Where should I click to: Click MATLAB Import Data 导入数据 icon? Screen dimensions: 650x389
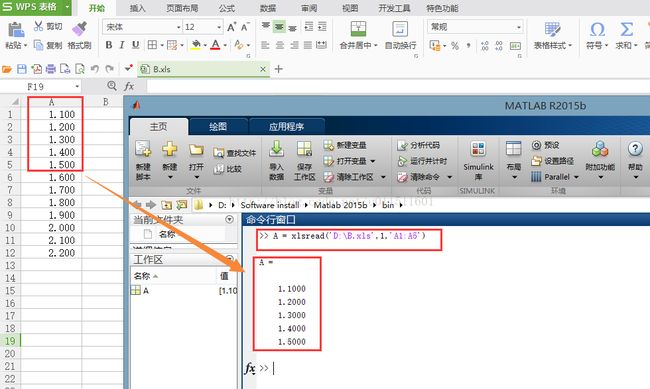[276, 160]
